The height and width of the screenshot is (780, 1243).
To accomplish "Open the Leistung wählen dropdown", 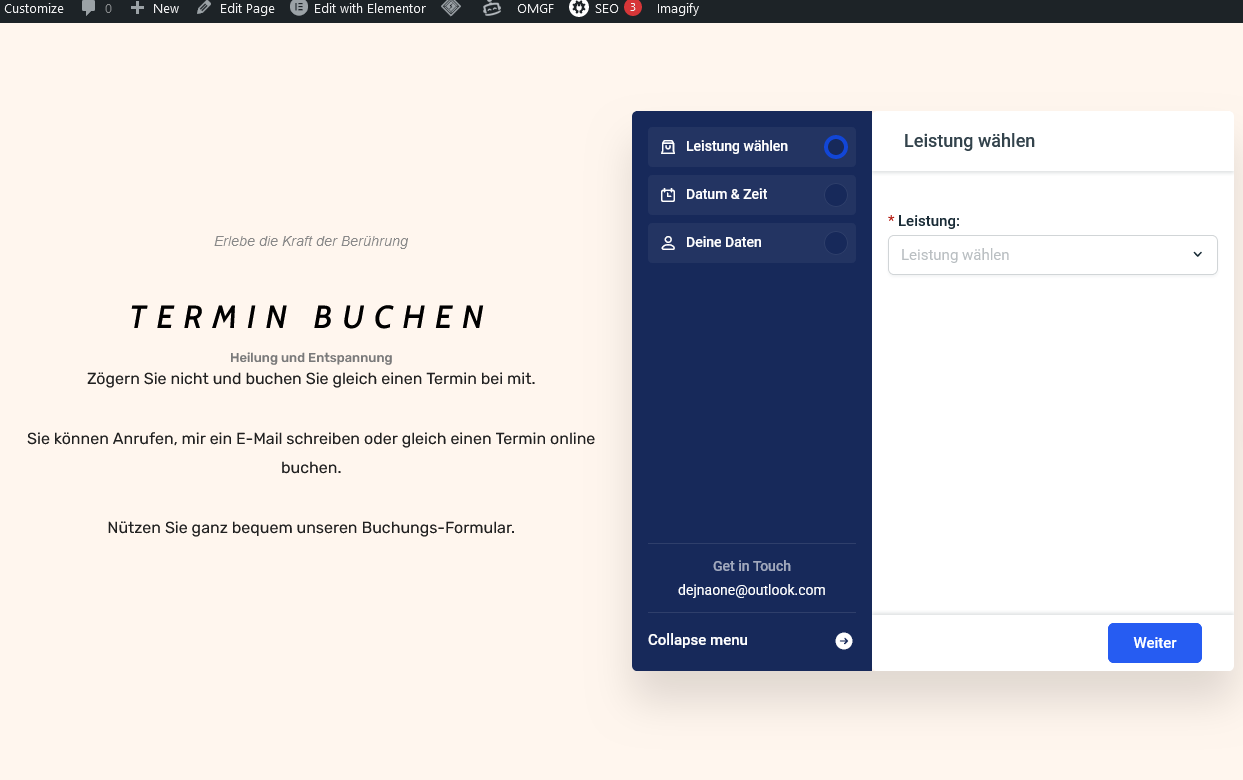I will pos(1052,255).
